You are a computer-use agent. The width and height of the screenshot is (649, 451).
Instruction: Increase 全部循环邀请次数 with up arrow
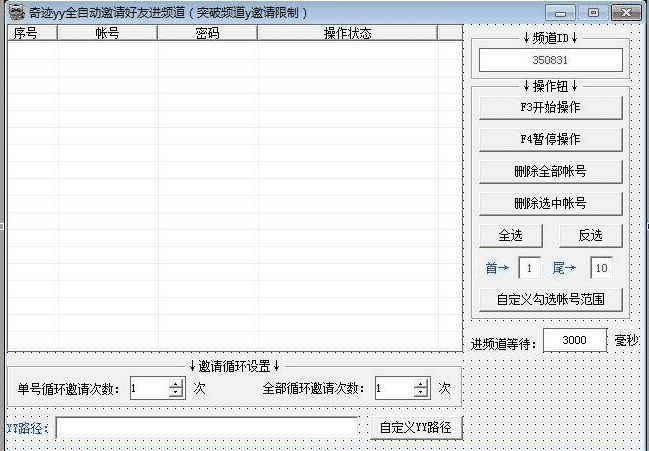421,384
